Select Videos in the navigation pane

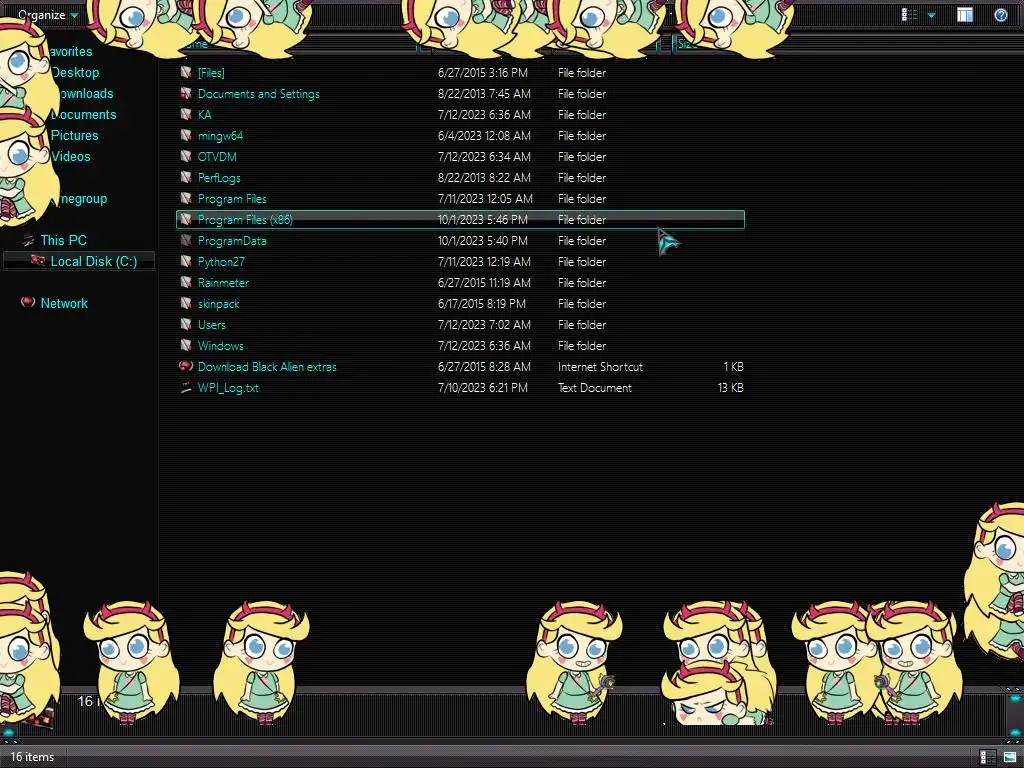pos(71,156)
